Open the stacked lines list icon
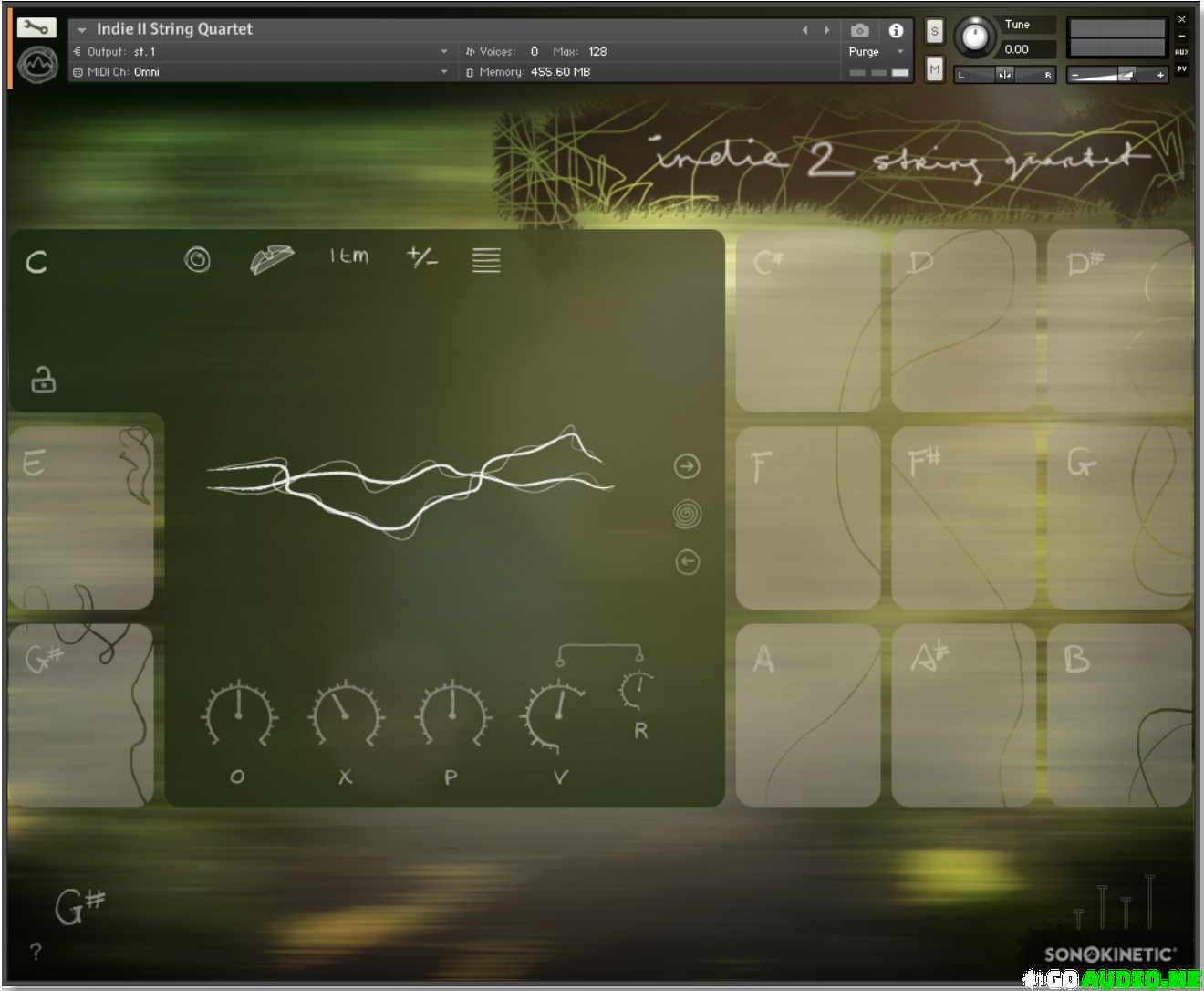This screenshot has width=1204, height=991. pyautogui.click(x=486, y=260)
